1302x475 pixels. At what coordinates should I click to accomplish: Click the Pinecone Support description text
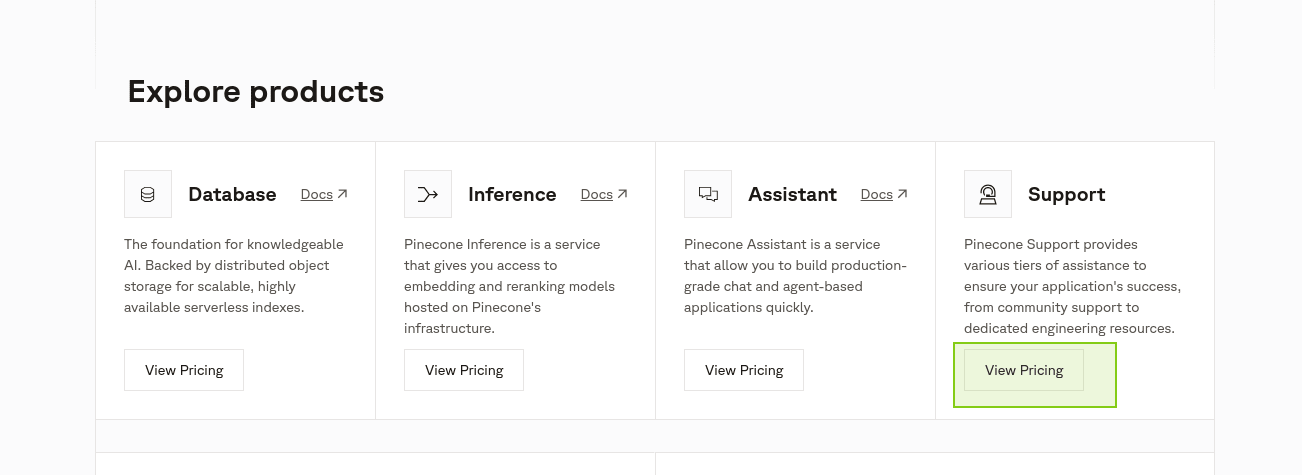coord(1072,286)
